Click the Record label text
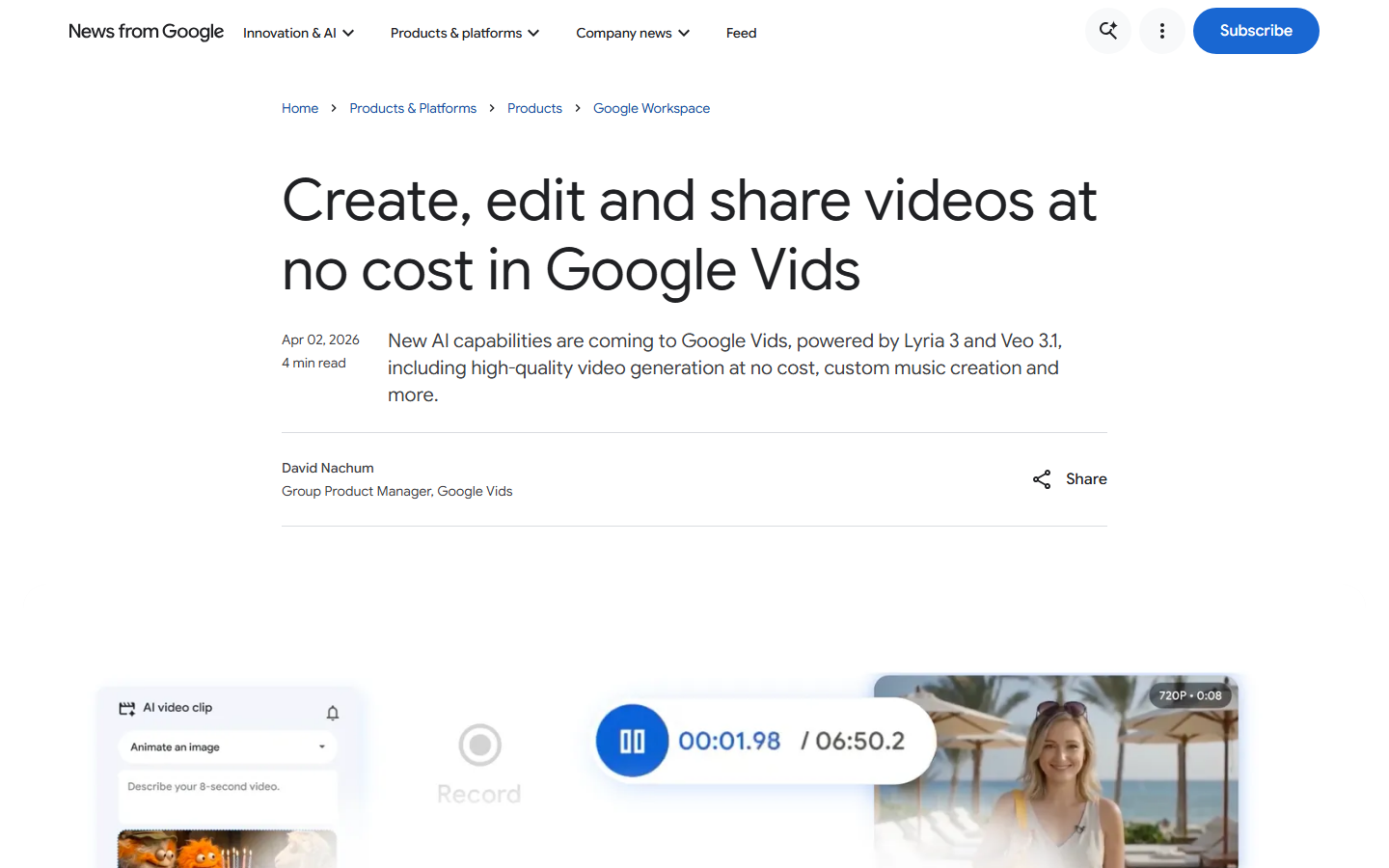1389x868 pixels. pos(479,794)
